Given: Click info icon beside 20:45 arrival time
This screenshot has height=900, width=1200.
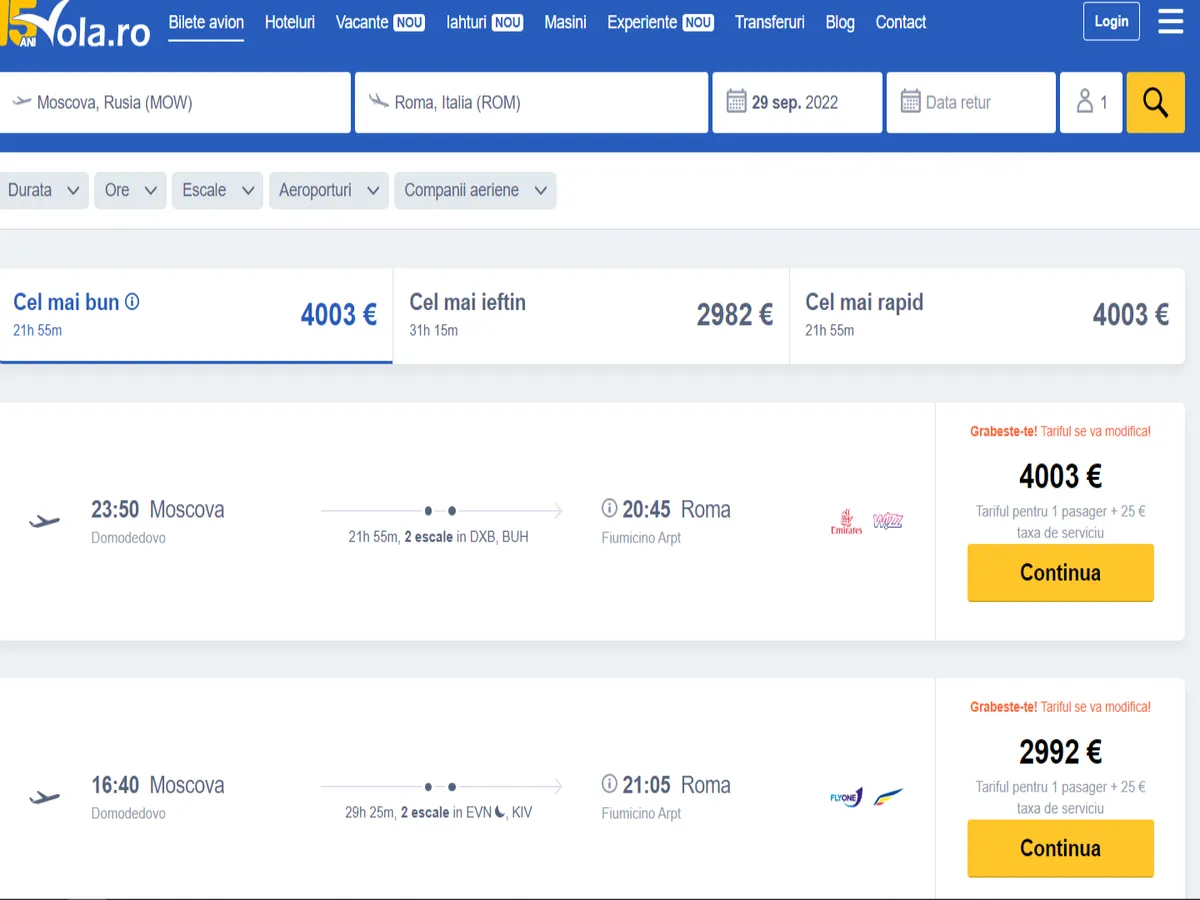Looking at the screenshot, I should (609, 509).
